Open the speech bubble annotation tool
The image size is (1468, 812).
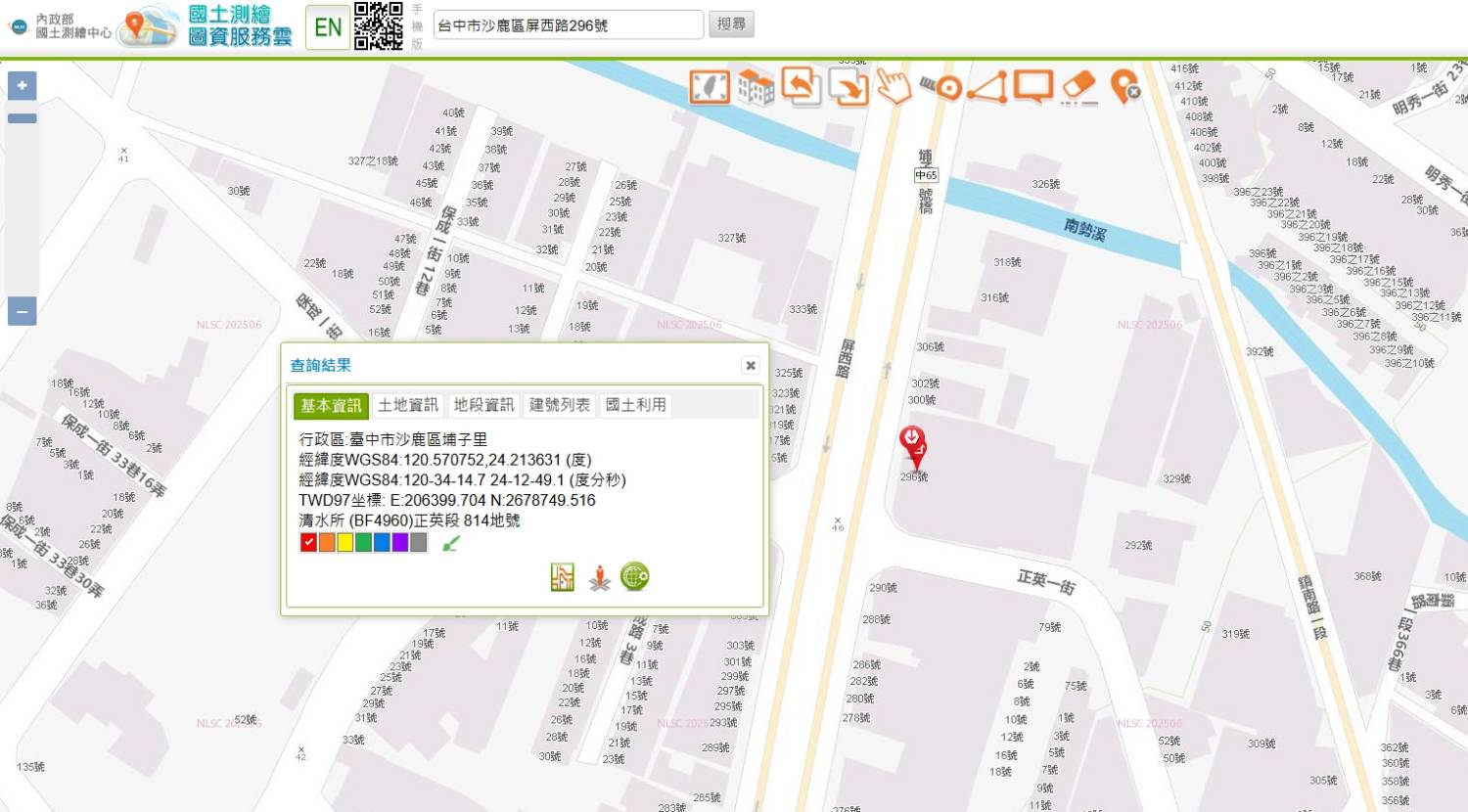(1032, 87)
